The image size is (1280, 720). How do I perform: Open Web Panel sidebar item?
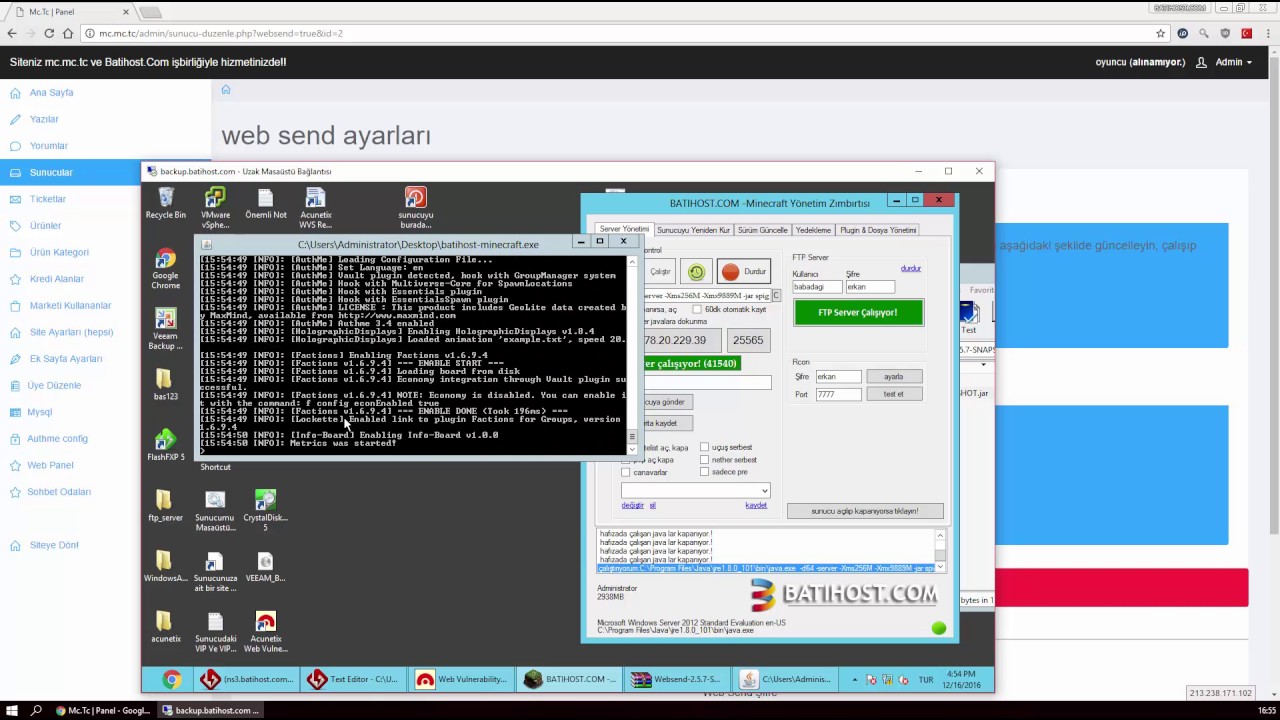tap(50, 465)
